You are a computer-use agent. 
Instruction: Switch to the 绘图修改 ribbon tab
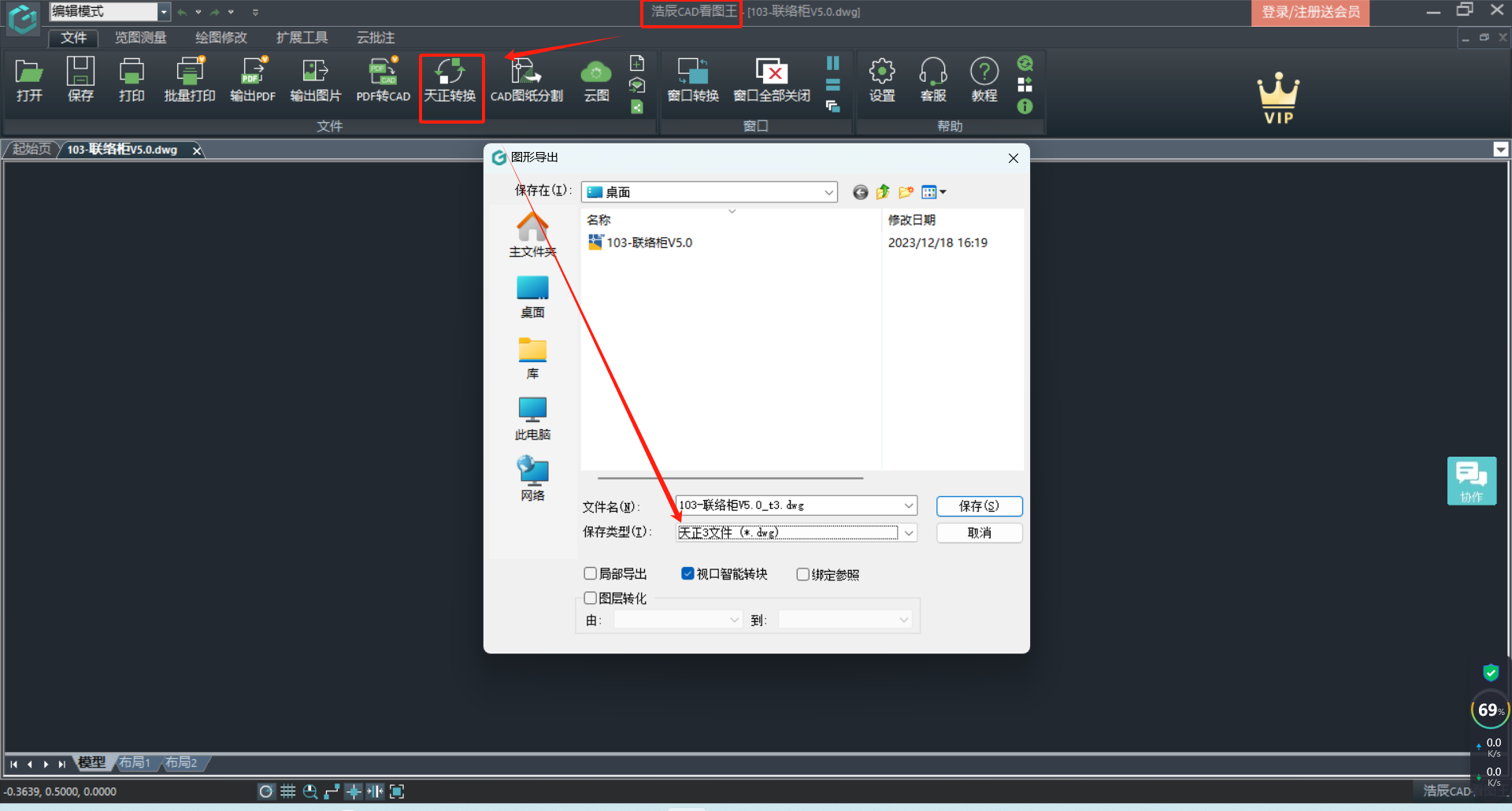[221, 38]
